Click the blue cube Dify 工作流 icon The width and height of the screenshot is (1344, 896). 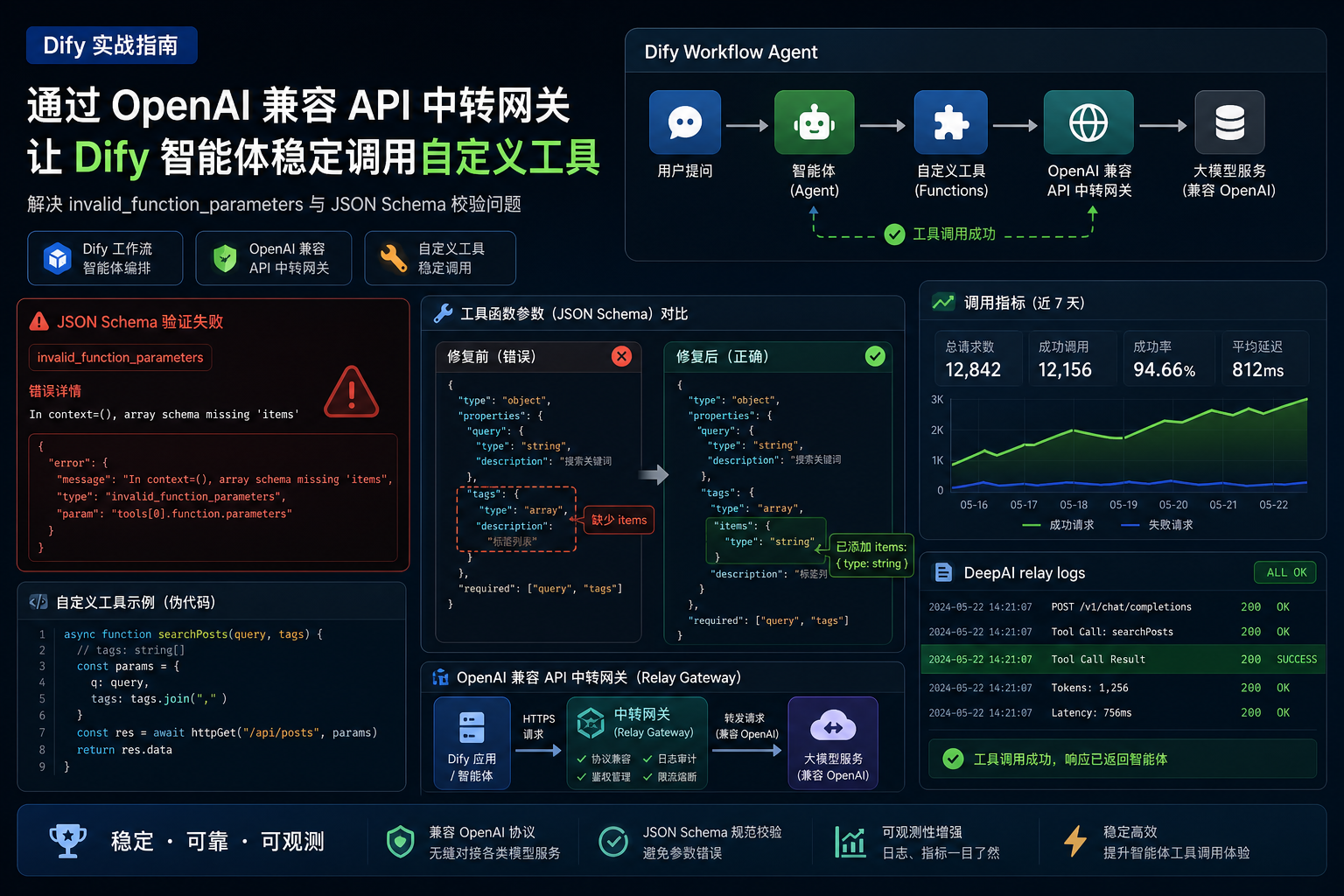pyautogui.click(x=58, y=259)
